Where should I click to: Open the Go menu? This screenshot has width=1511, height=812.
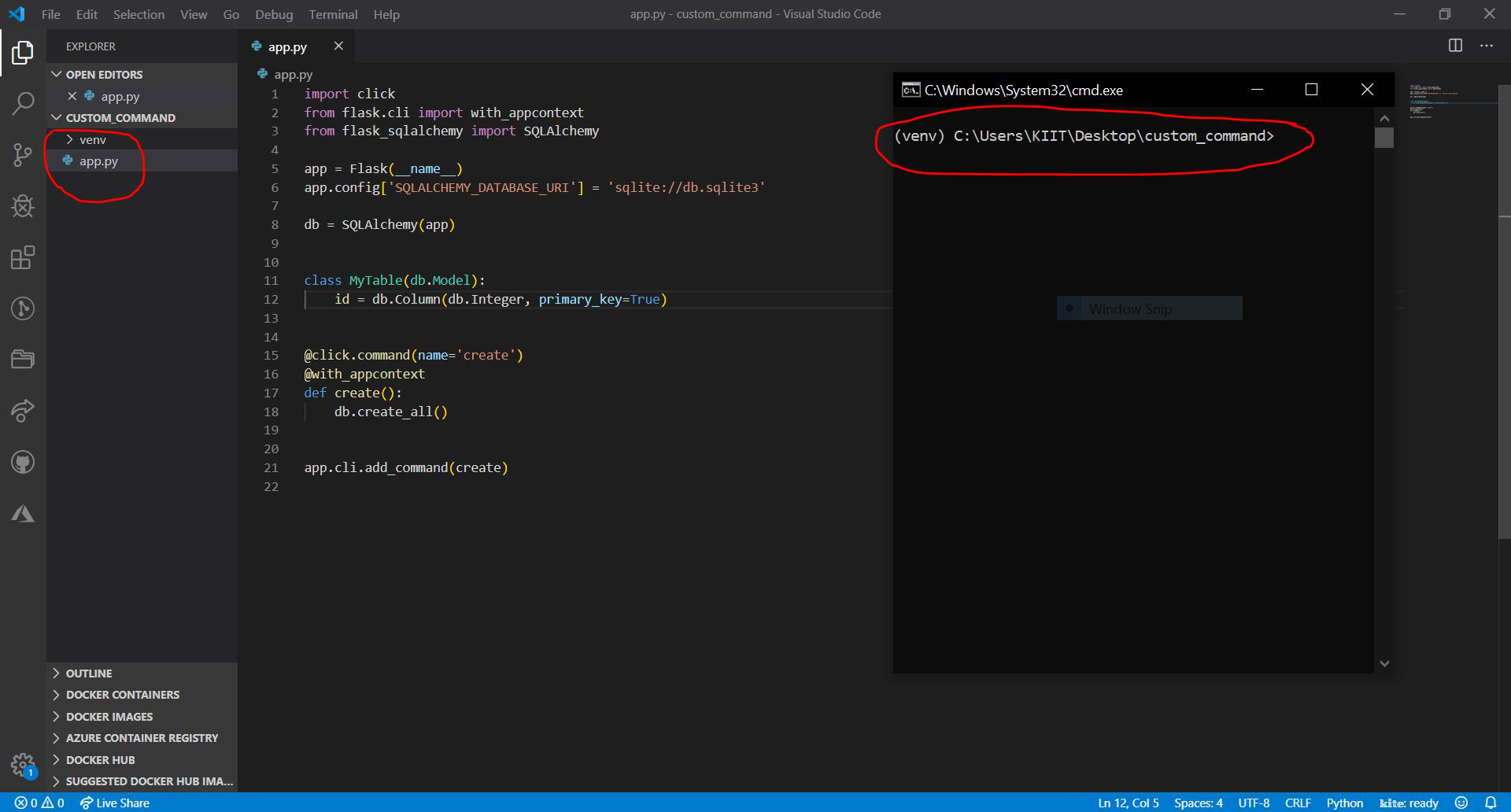(x=231, y=14)
